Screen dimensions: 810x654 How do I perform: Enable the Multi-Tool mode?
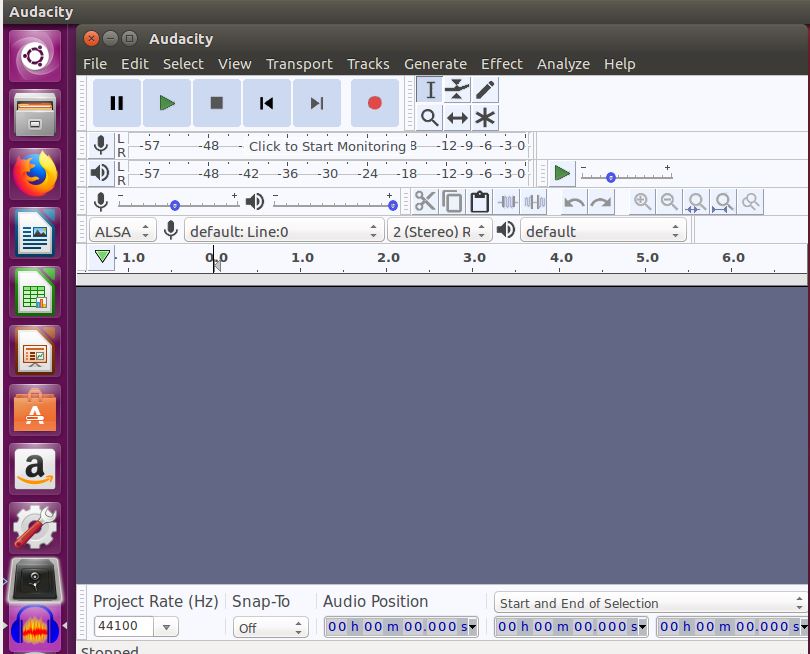point(484,118)
